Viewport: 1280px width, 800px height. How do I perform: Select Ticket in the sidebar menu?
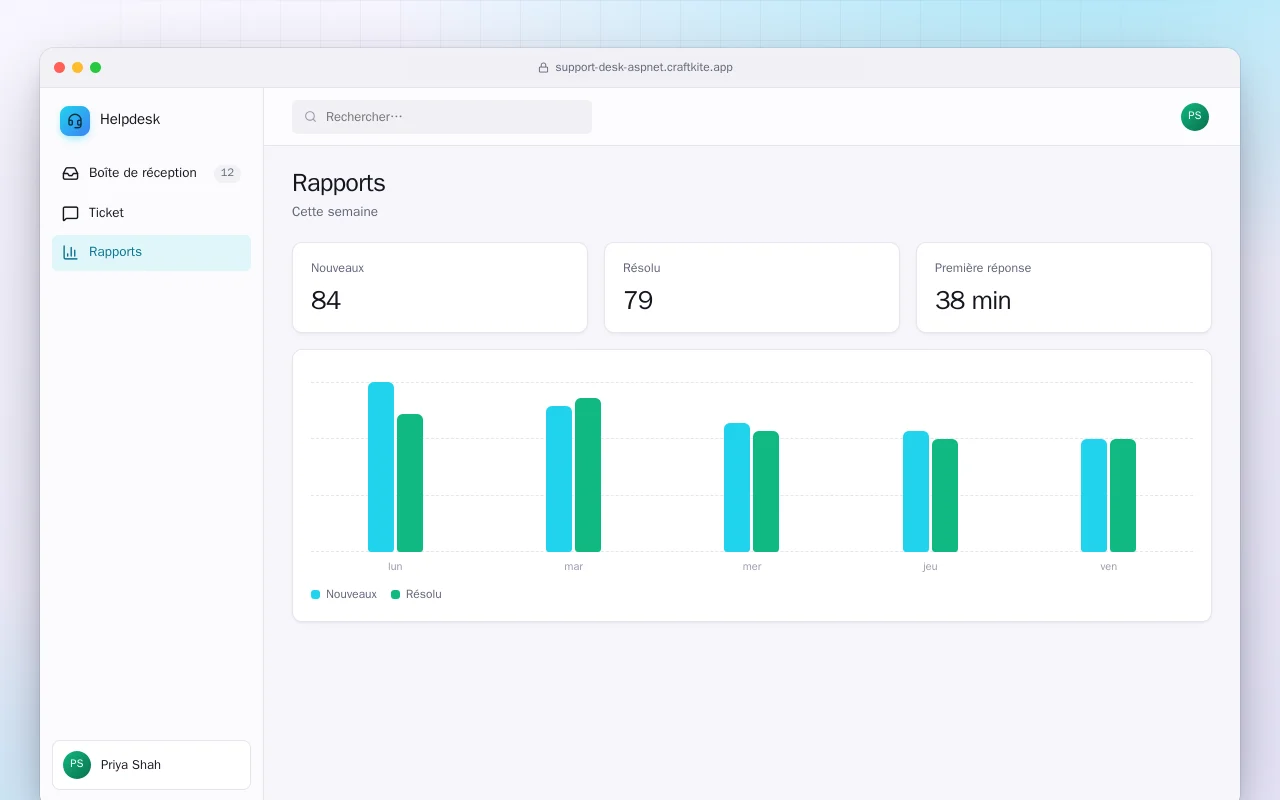tap(151, 213)
